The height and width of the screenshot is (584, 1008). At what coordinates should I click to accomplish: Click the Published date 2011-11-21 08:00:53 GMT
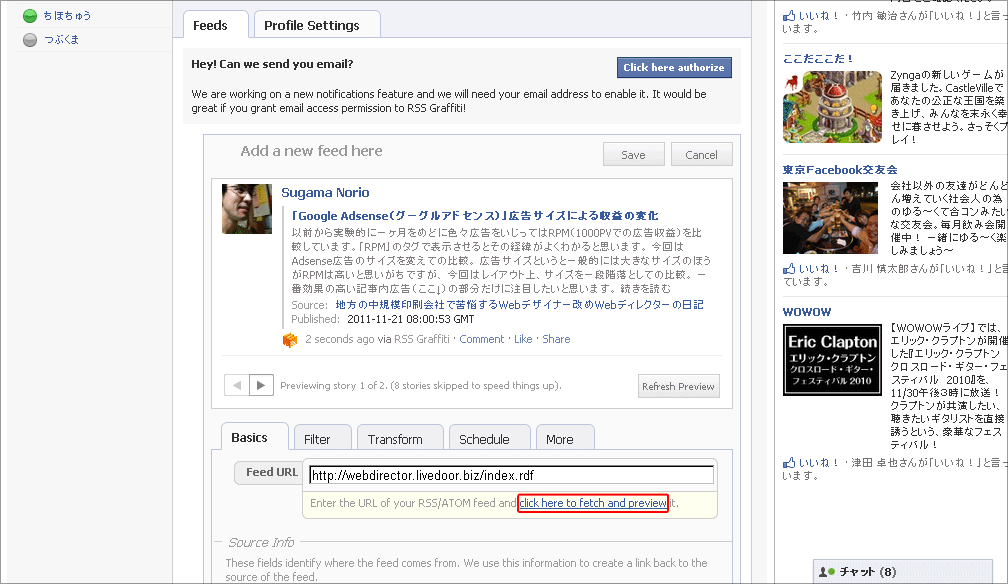tap(411, 319)
